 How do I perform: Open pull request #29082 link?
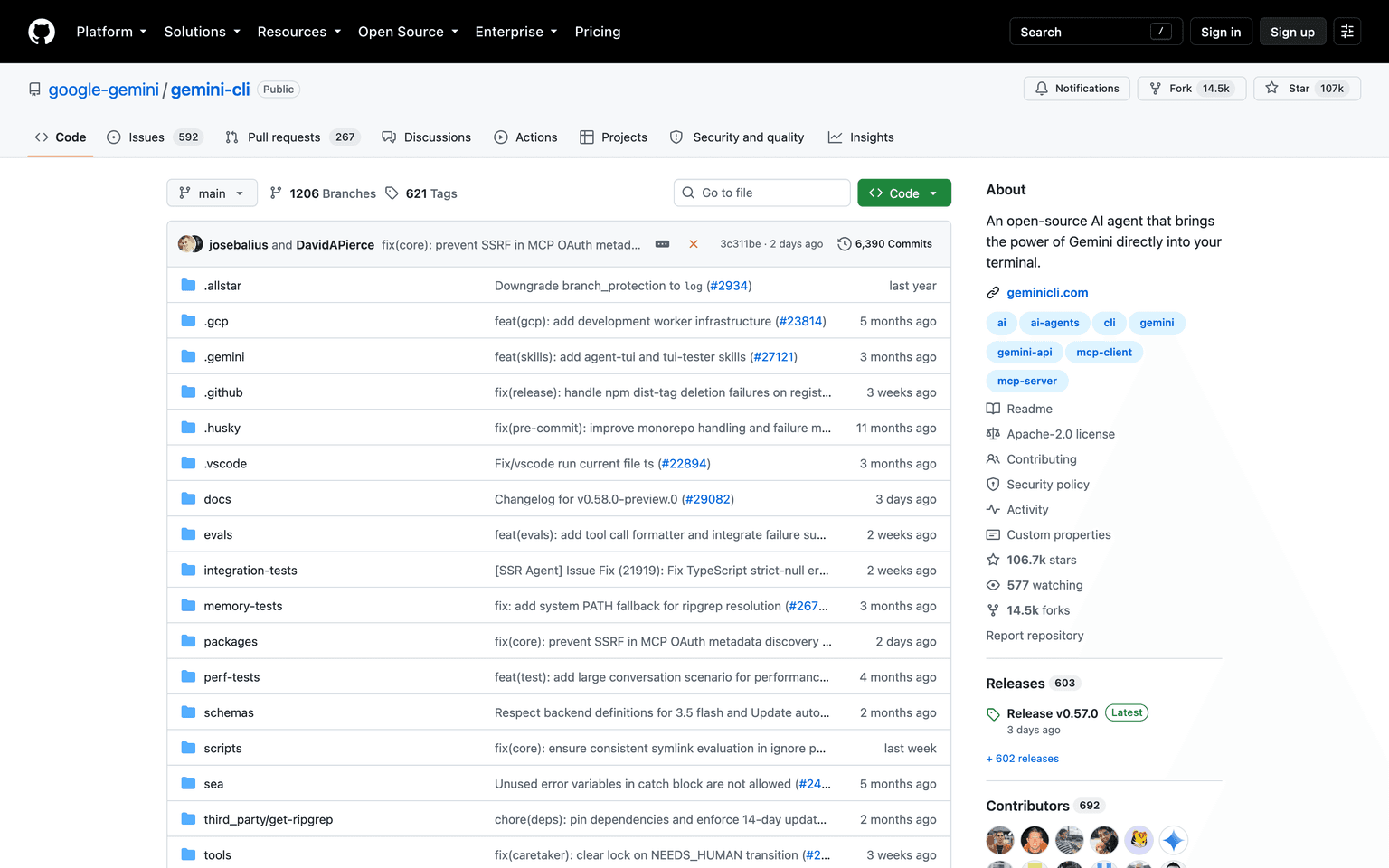707,499
